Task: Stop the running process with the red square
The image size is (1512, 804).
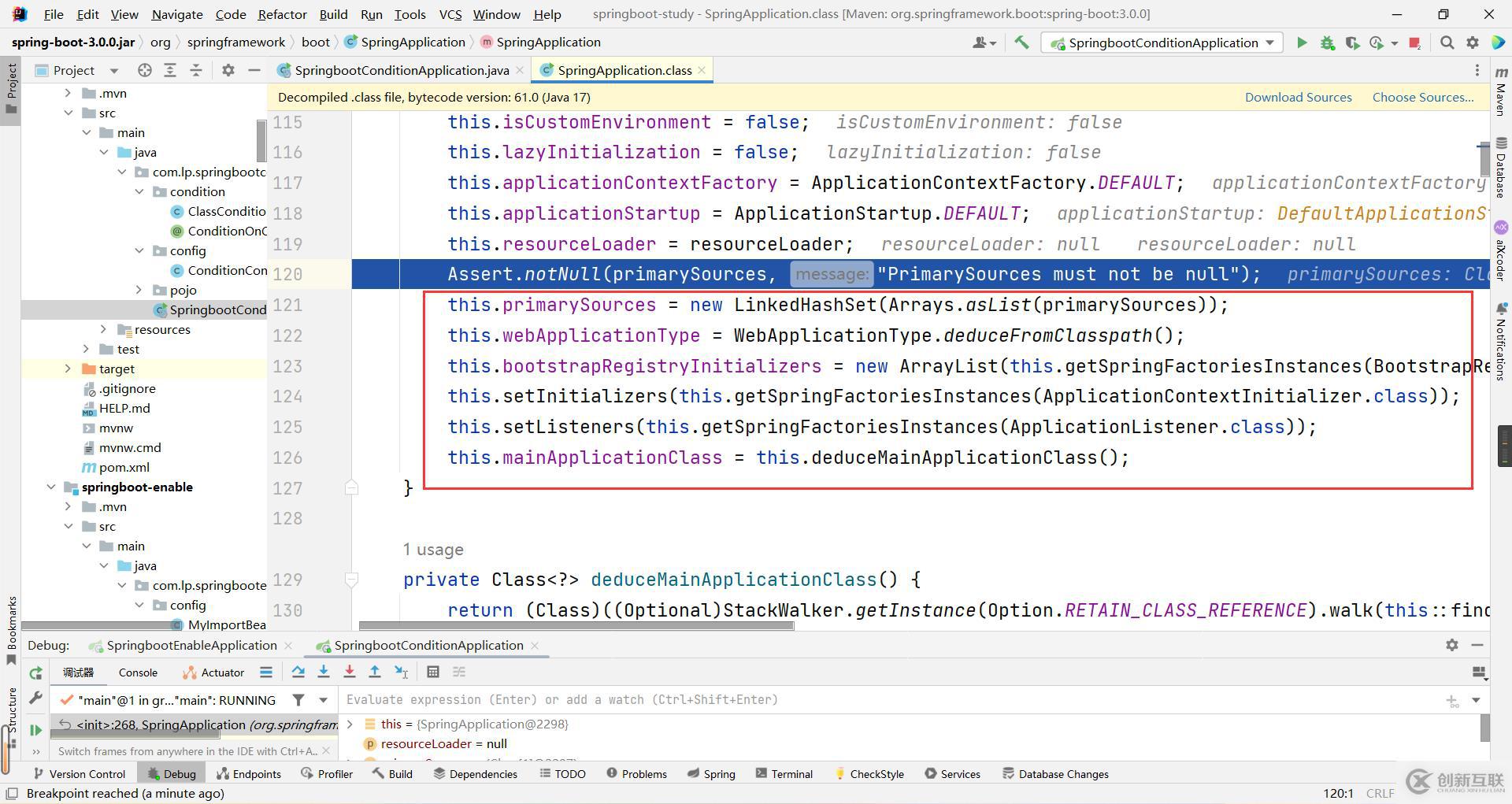Action: [x=1415, y=43]
